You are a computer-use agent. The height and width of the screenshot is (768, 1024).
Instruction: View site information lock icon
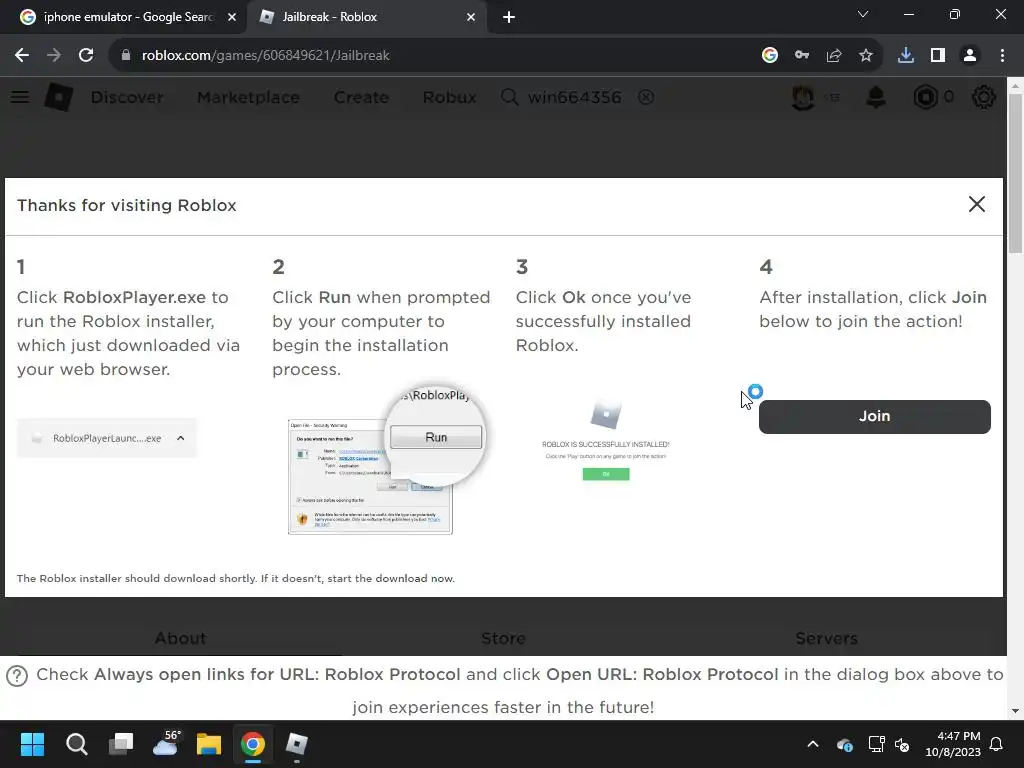pyautogui.click(x=126, y=56)
